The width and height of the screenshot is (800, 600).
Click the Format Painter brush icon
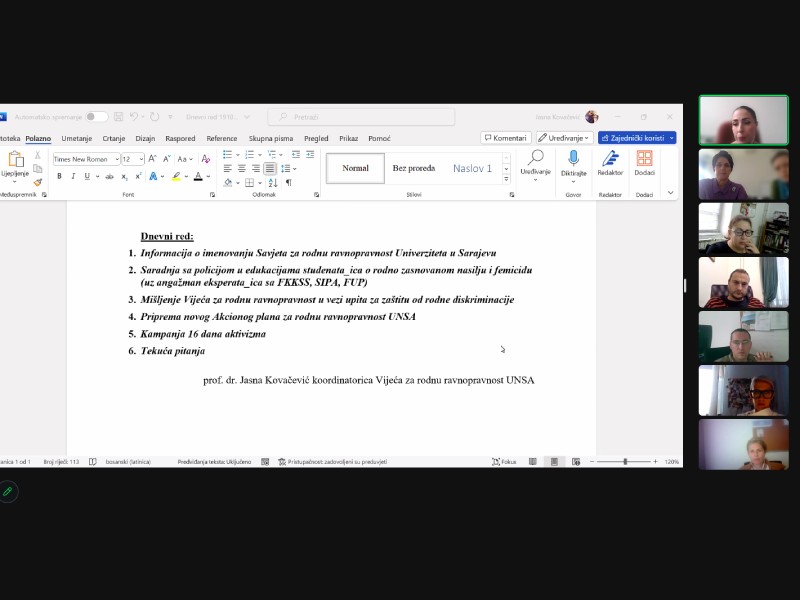click(38, 182)
